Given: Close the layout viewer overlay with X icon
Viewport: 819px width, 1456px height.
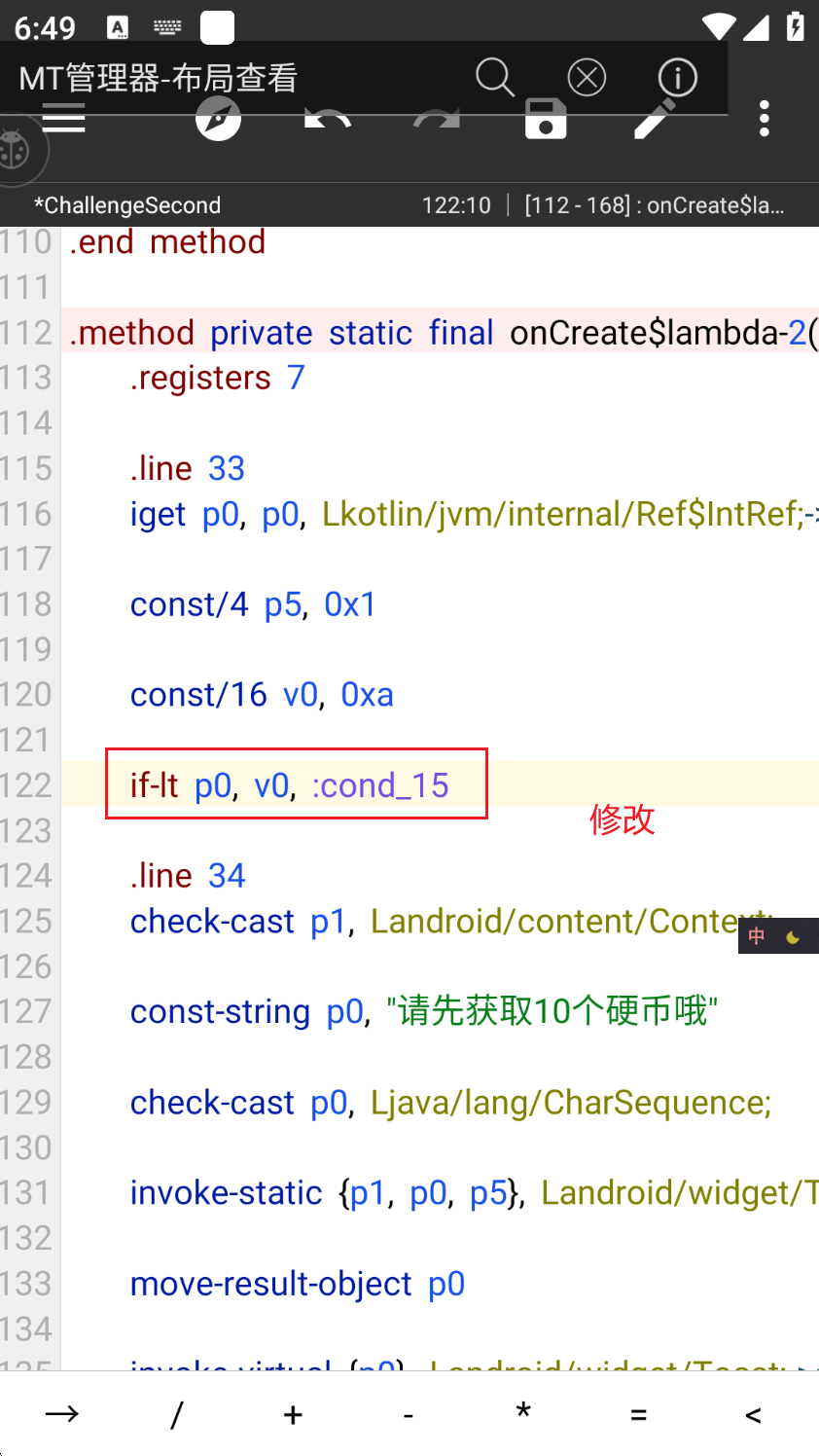Looking at the screenshot, I should click(587, 77).
